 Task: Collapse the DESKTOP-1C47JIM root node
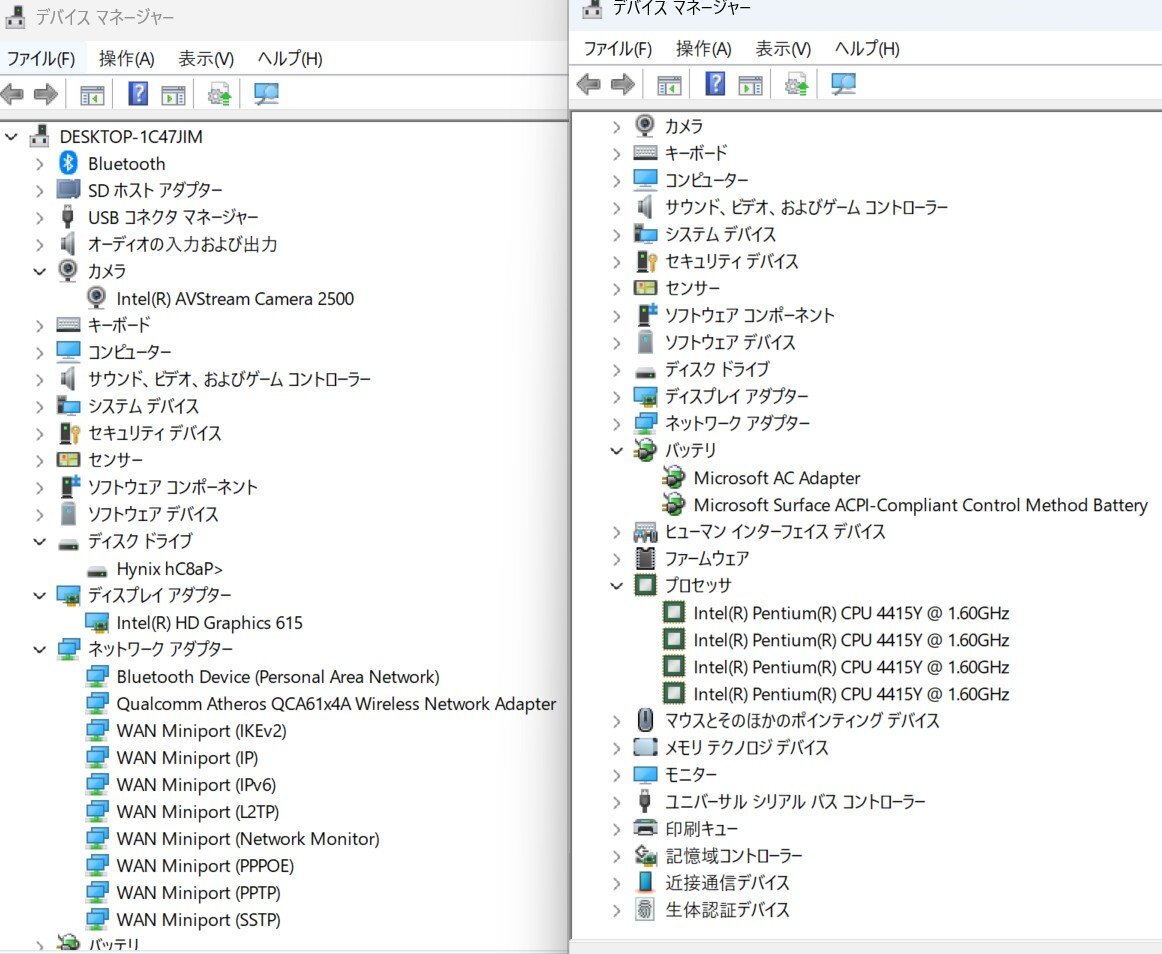tap(11, 136)
